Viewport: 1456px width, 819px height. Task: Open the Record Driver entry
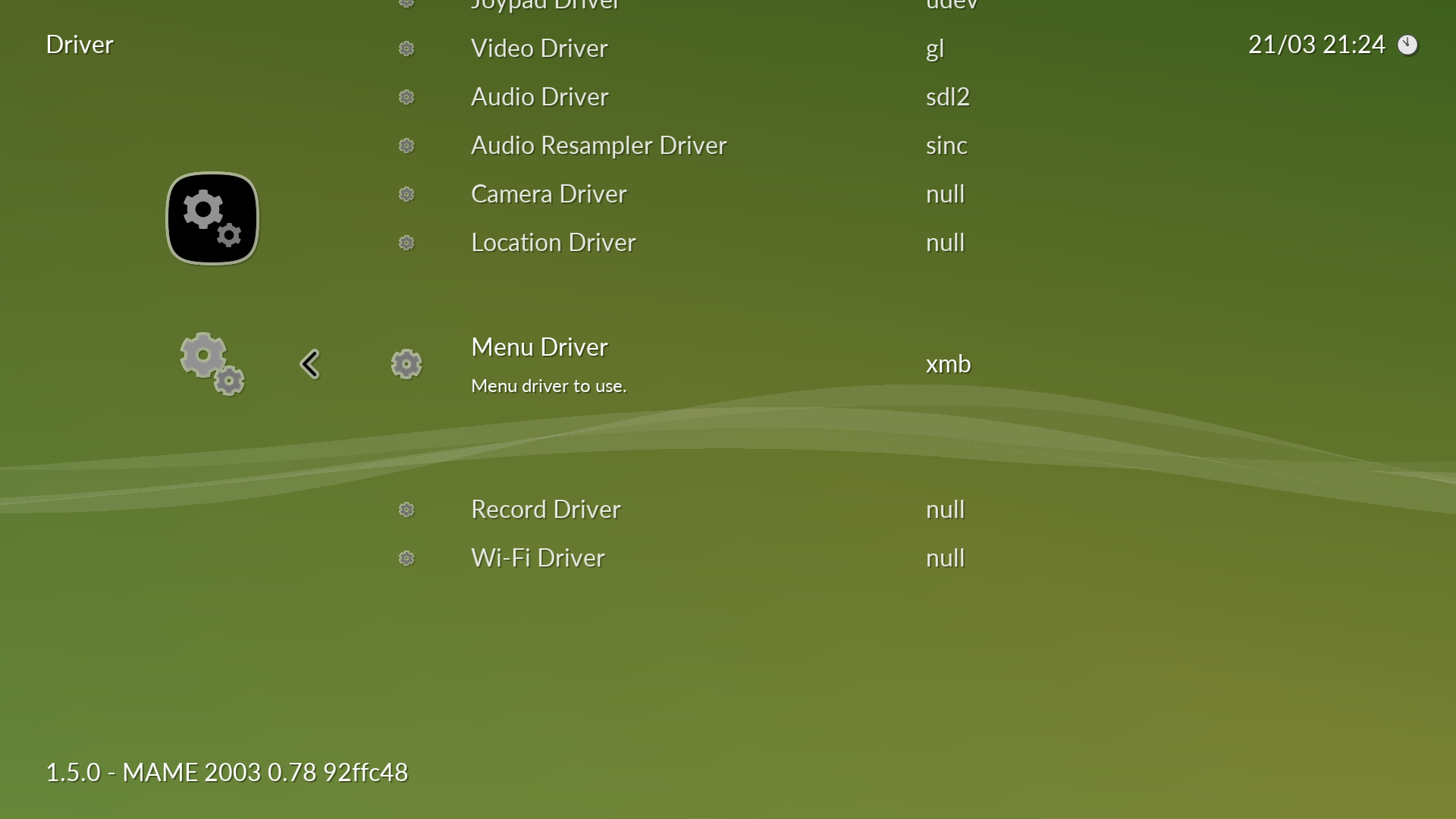545,510
